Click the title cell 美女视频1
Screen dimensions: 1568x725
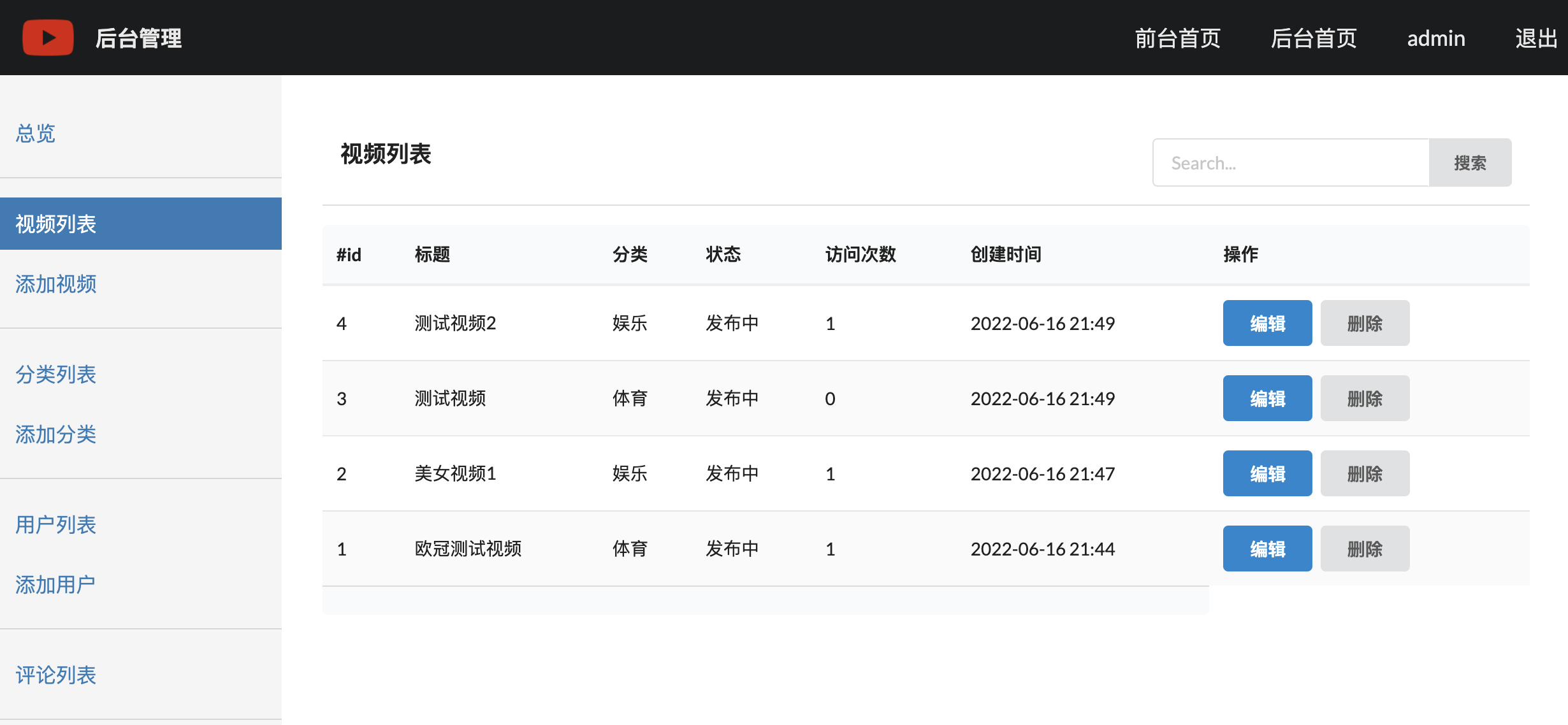455,473
